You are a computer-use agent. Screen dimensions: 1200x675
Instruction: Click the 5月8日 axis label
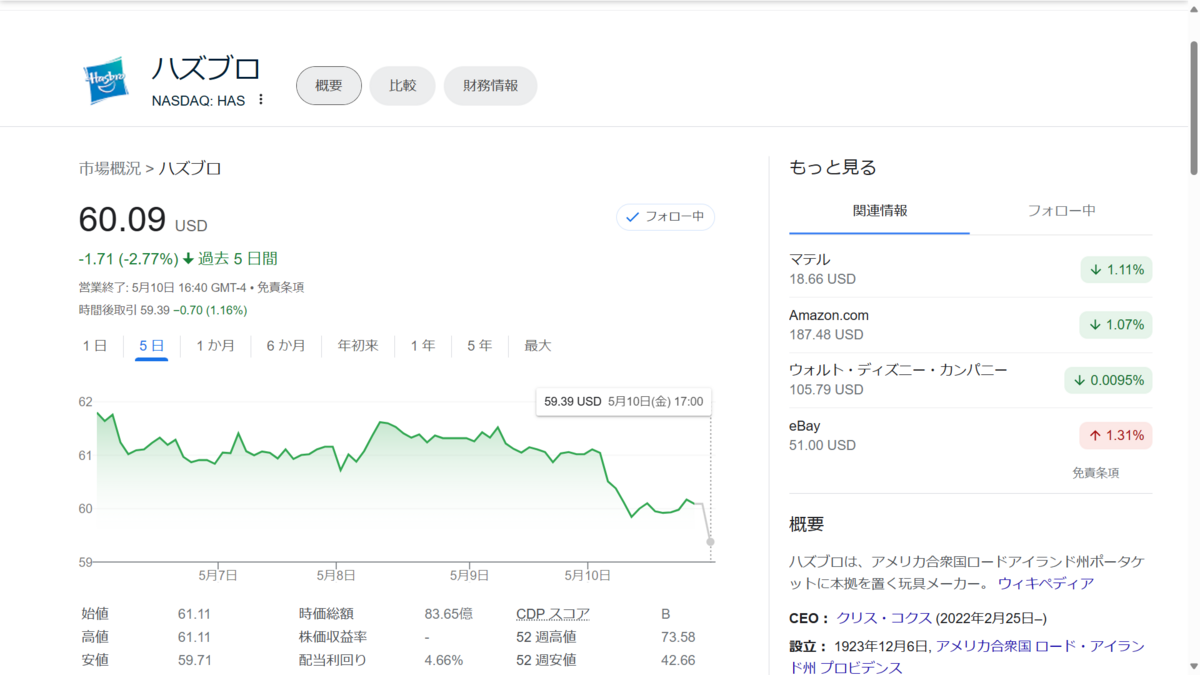tap(337, 575)
